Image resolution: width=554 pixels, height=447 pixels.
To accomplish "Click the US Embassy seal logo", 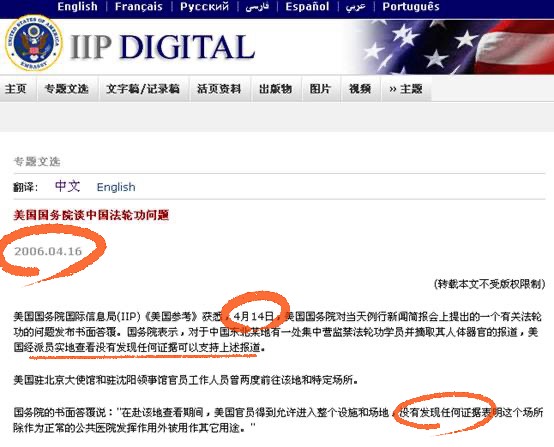I will click(x=34, y=43).
